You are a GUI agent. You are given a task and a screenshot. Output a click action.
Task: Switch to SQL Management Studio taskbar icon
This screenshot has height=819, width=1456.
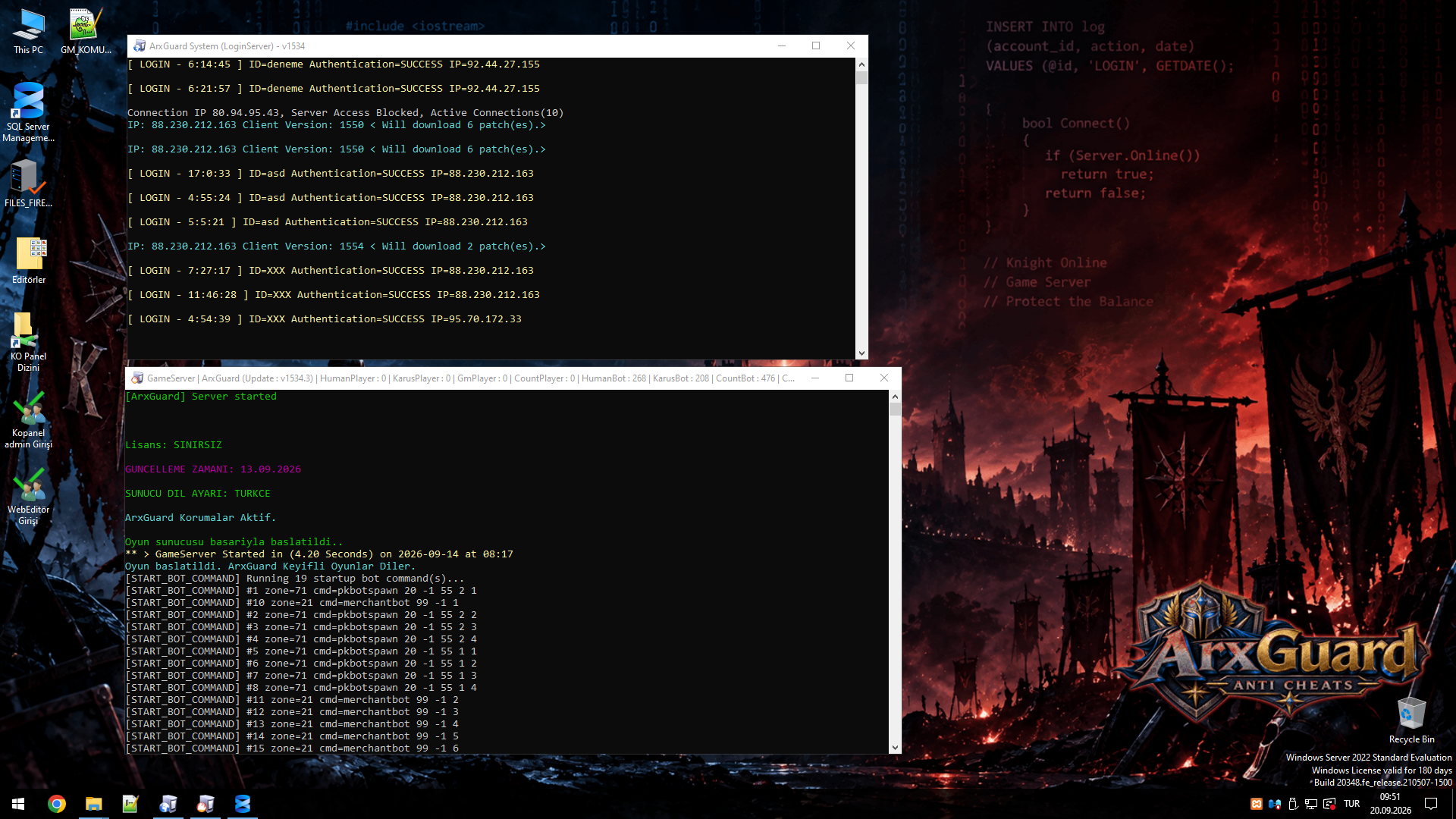[243, 804]
